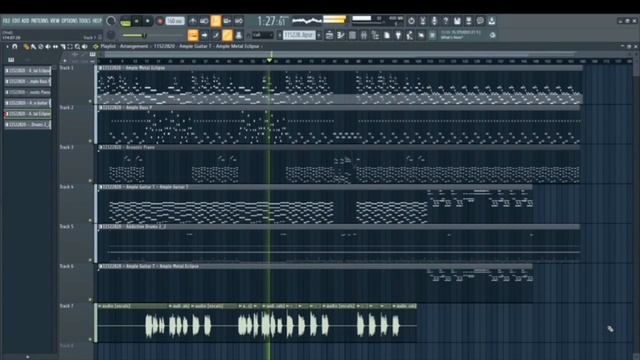Viewport: 640px width, 360px height.
Task: Select the Zoom magnifier tool in playlist
Action: point(77,47)
